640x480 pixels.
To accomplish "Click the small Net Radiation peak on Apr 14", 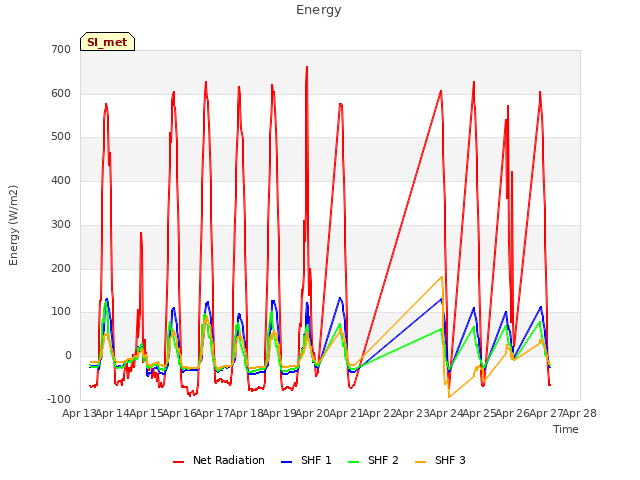I will pyautogui.click(x=141, y=233).
